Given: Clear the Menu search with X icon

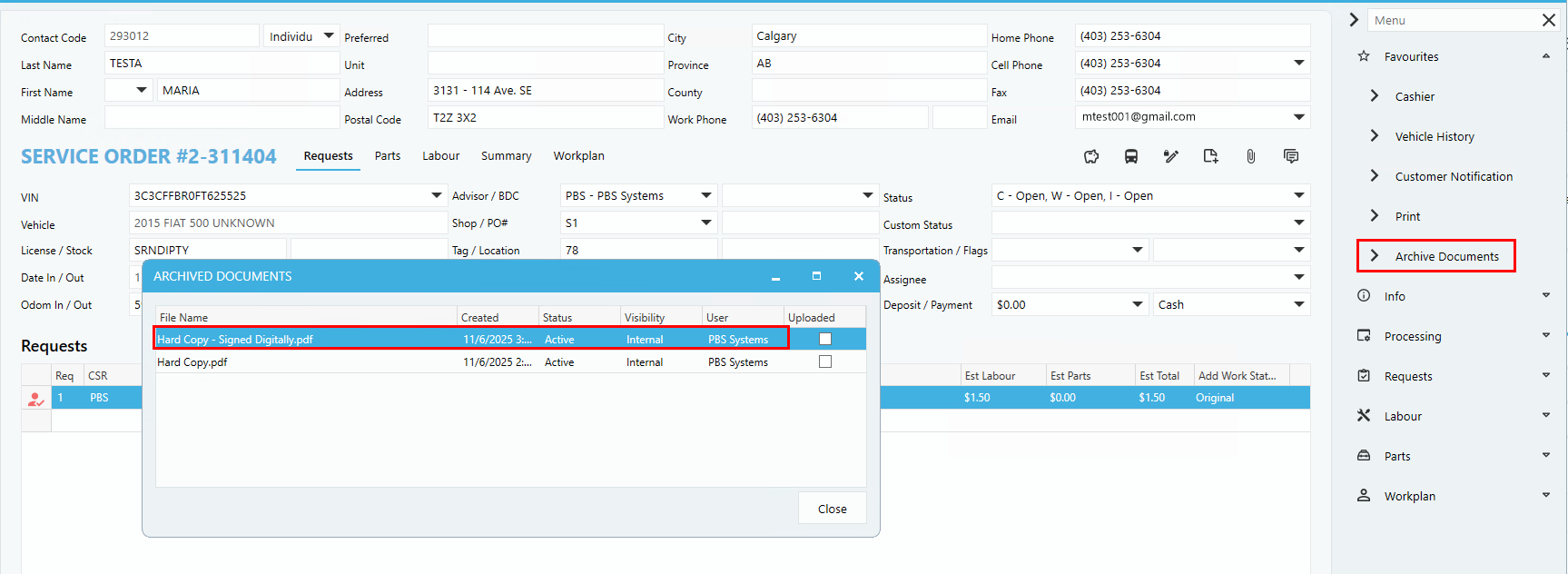Looking at the screenshot, I should coord(1549,20).
